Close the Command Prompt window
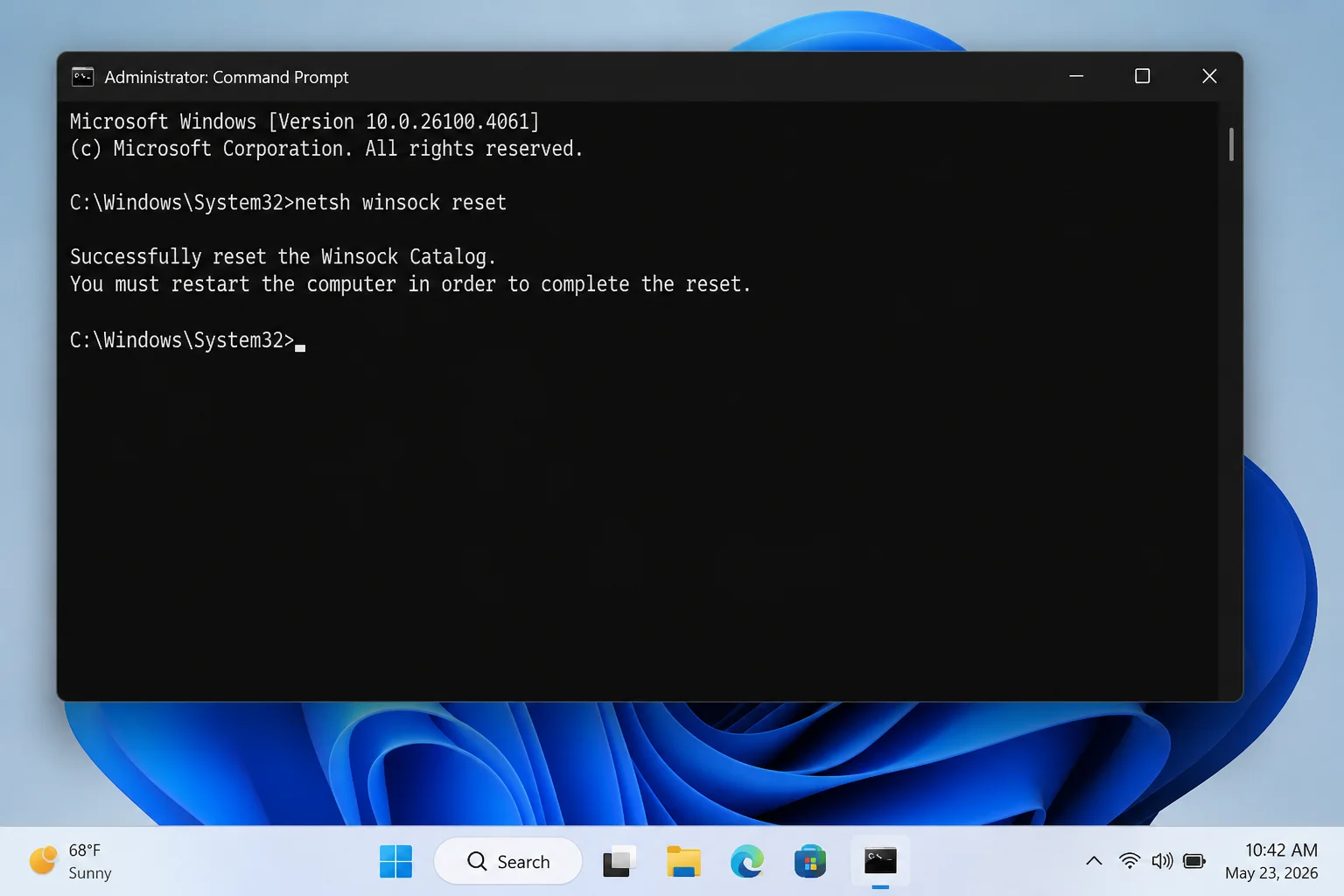 tap(1209, 77)
